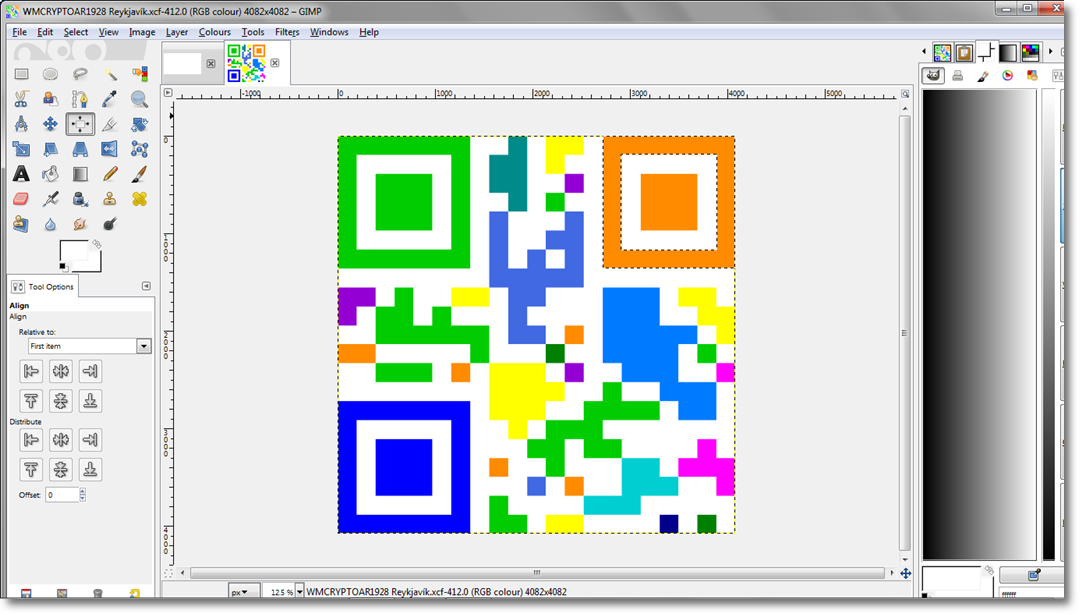Select the Ink tool
The width and height of the screenshot is (1080, 615).
(x=80, y=199)
